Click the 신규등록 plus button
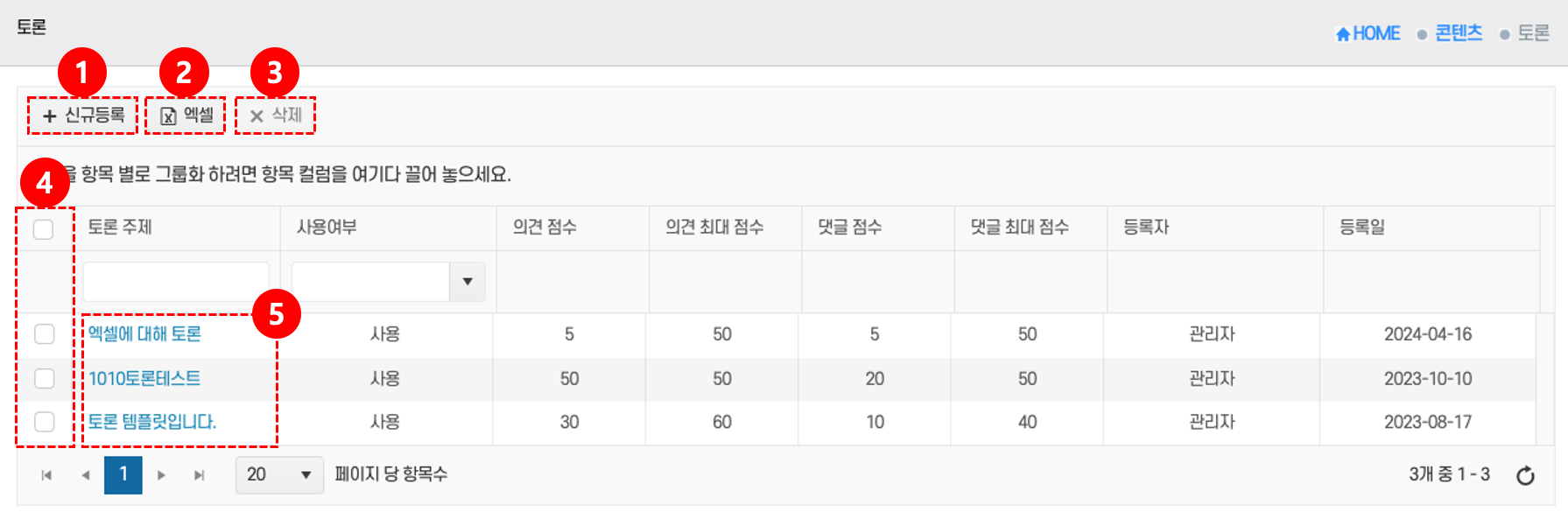 pyautogui.click(x=83, y=116)
